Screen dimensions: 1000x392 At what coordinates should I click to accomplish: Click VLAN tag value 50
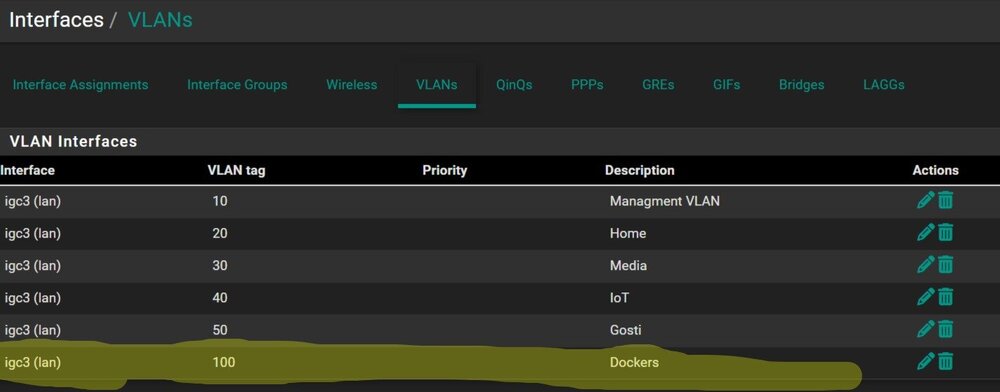[220, 330]
